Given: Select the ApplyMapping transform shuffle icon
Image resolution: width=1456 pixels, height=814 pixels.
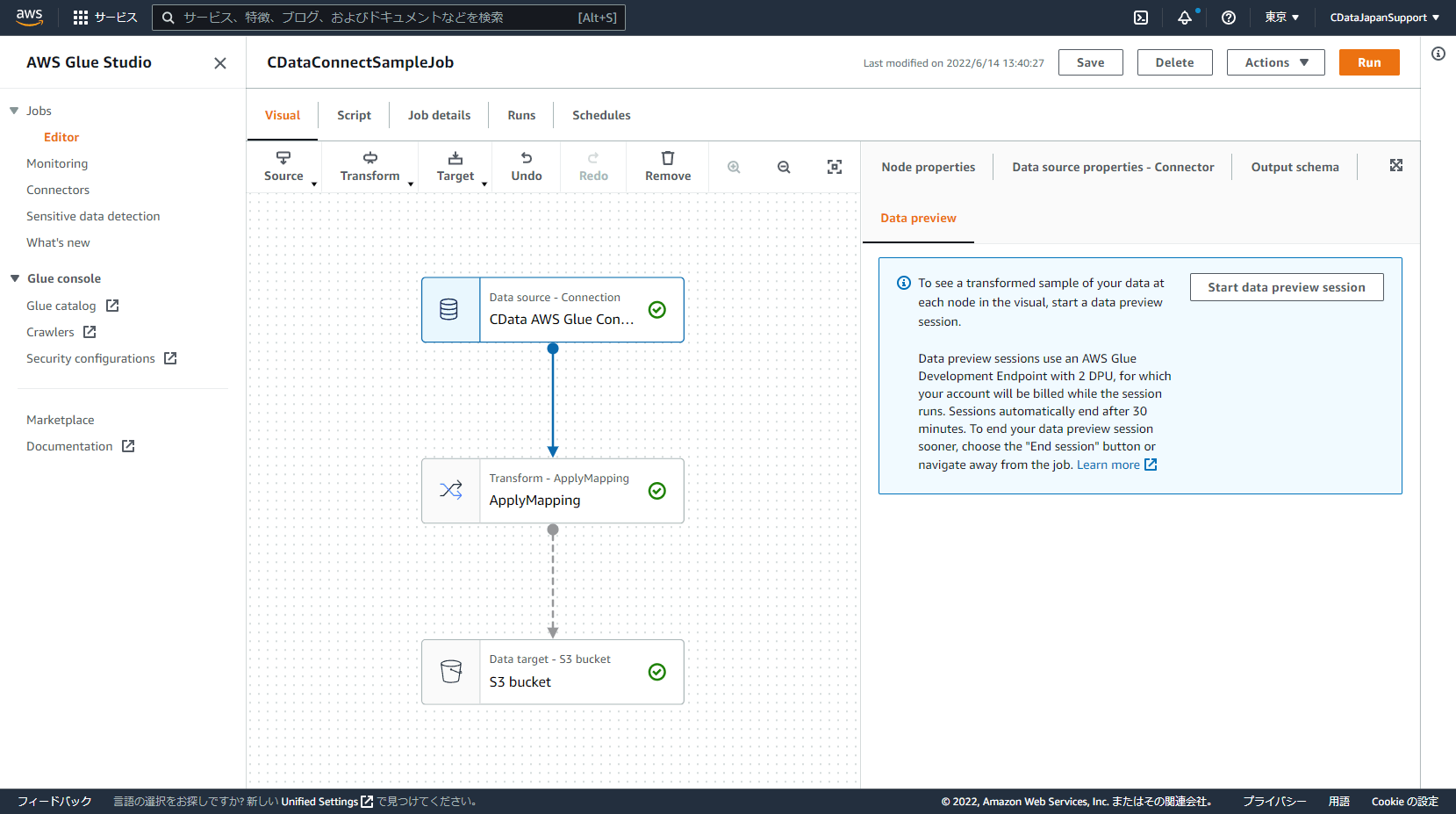Looking at the screenshot, I should (x=451, y=490).
